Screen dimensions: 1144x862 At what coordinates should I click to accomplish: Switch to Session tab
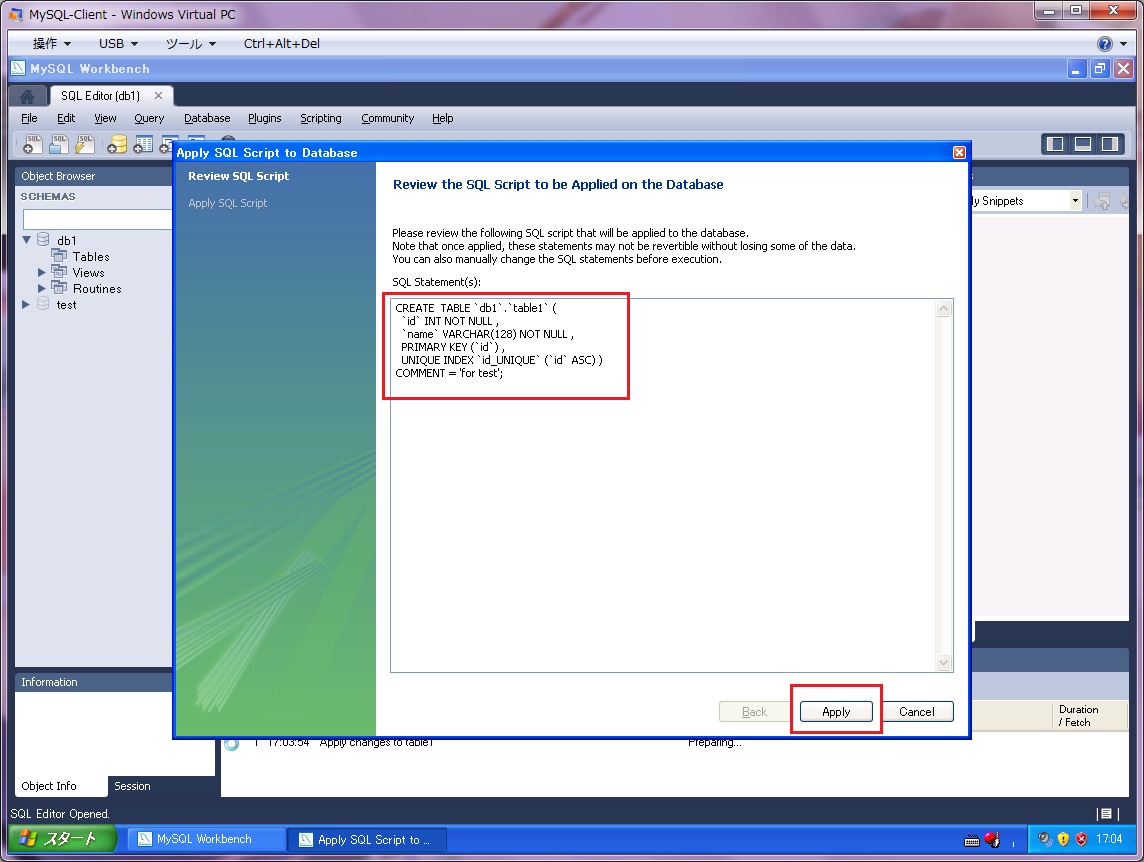click(132, 786)
